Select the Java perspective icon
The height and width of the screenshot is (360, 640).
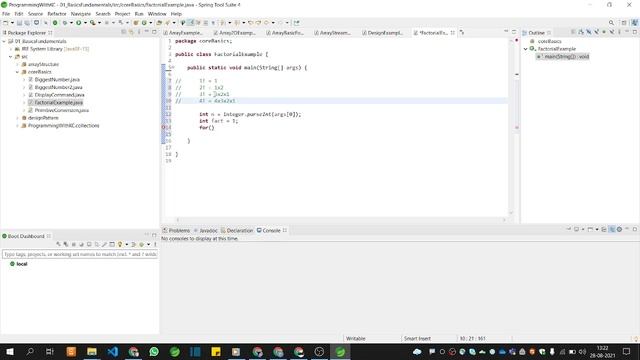coord(635,23)
